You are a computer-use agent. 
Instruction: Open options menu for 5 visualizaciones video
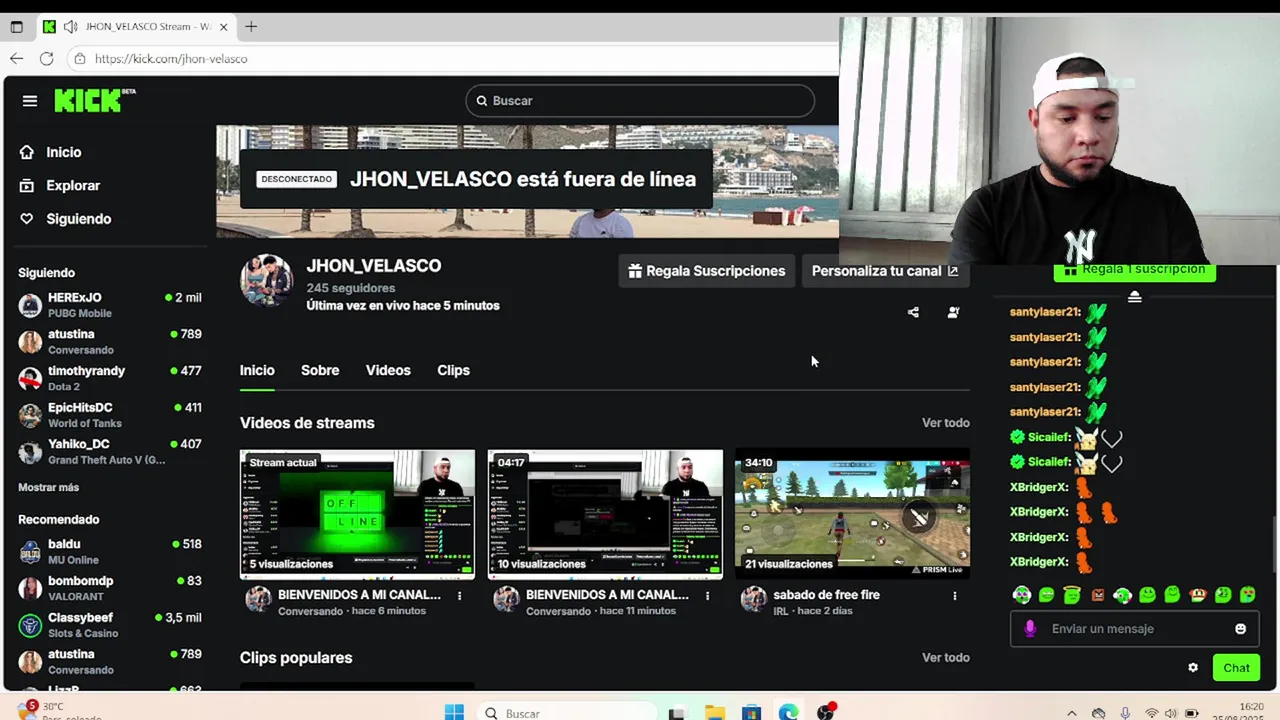point(460,595)
